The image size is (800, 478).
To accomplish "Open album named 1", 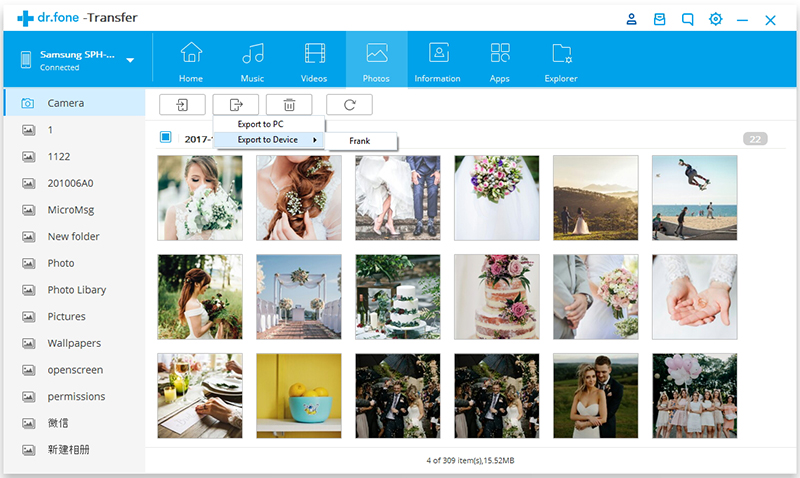I will click(74, 130).
